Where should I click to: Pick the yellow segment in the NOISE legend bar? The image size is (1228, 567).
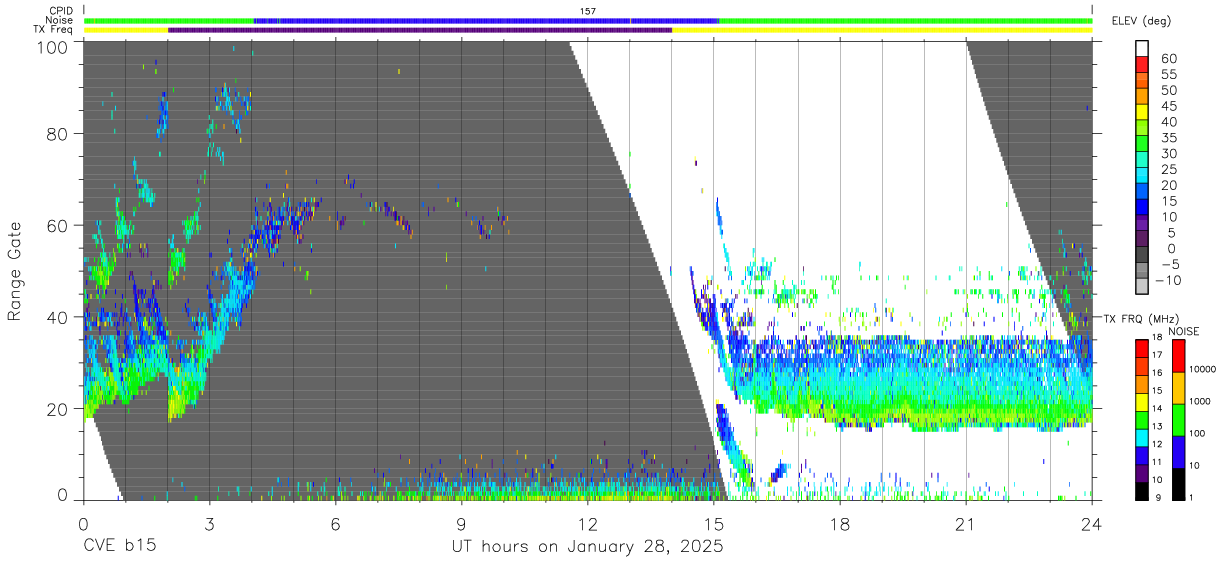(x=1177, y=388)
